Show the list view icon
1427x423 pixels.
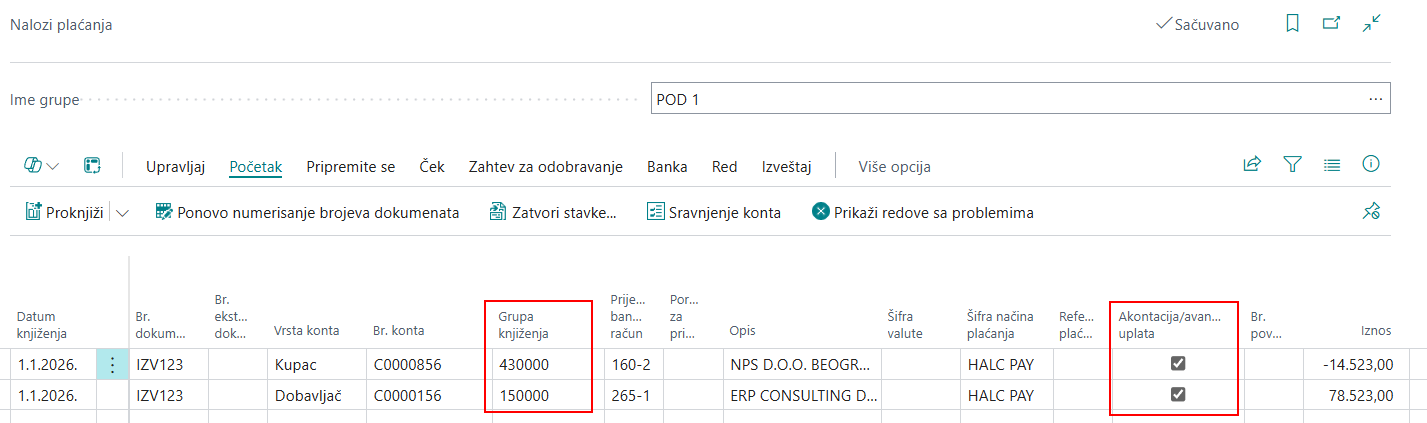pos(1332,165)
